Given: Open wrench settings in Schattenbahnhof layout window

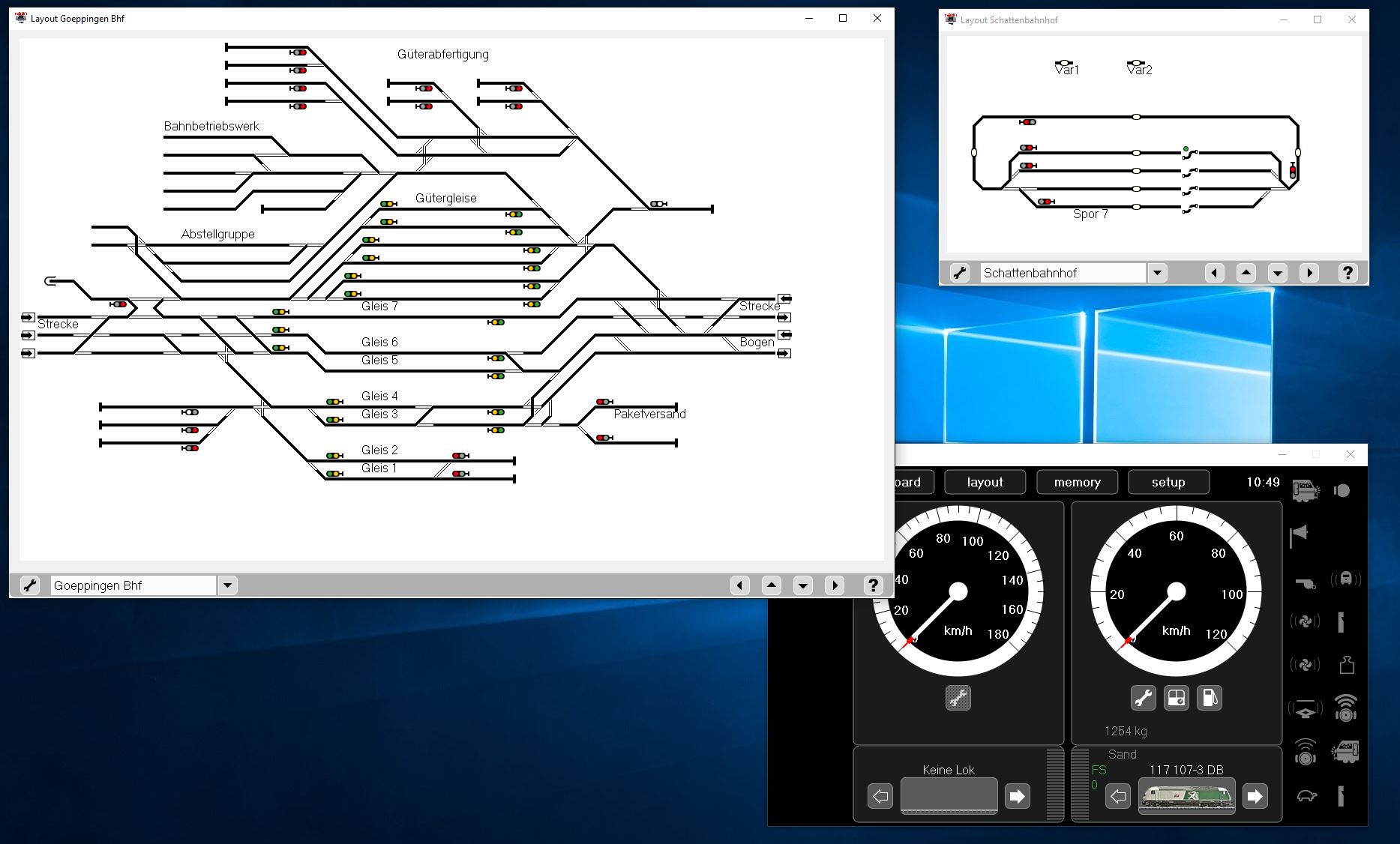Looking at the screenshot, I should (x=960, y=273).
